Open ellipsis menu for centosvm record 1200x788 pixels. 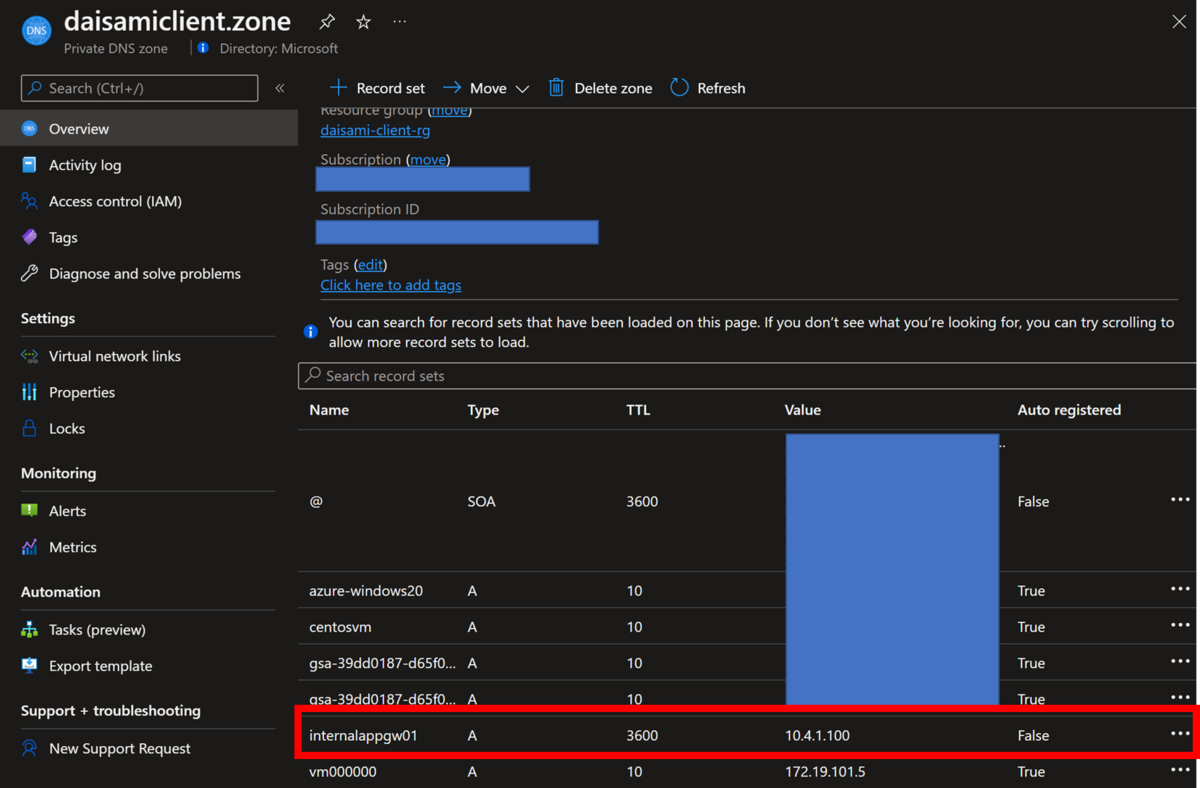point(1180,625)
